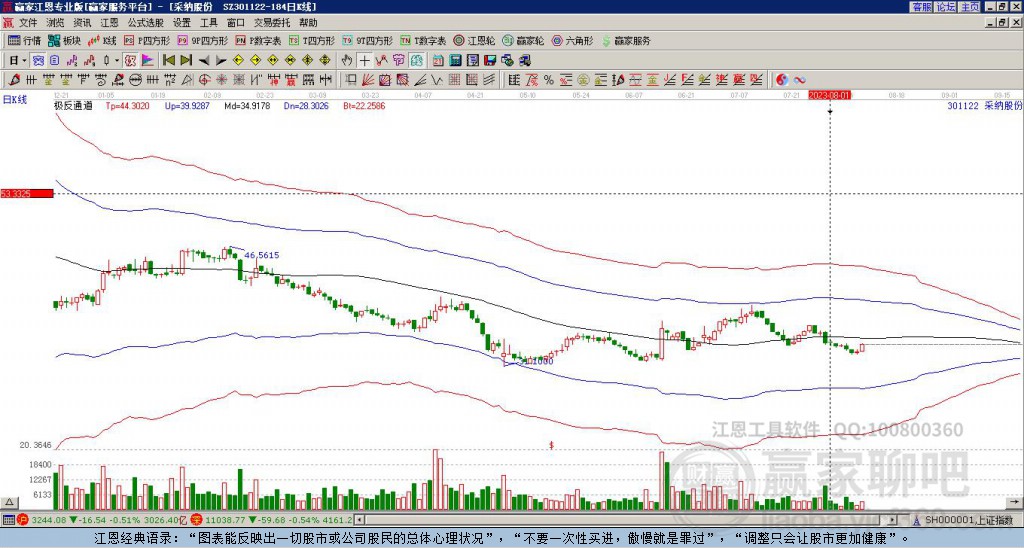Toggle the 极反通道 channel indicator button
This screenshot has width=1024, height=548.
[72, 104]
